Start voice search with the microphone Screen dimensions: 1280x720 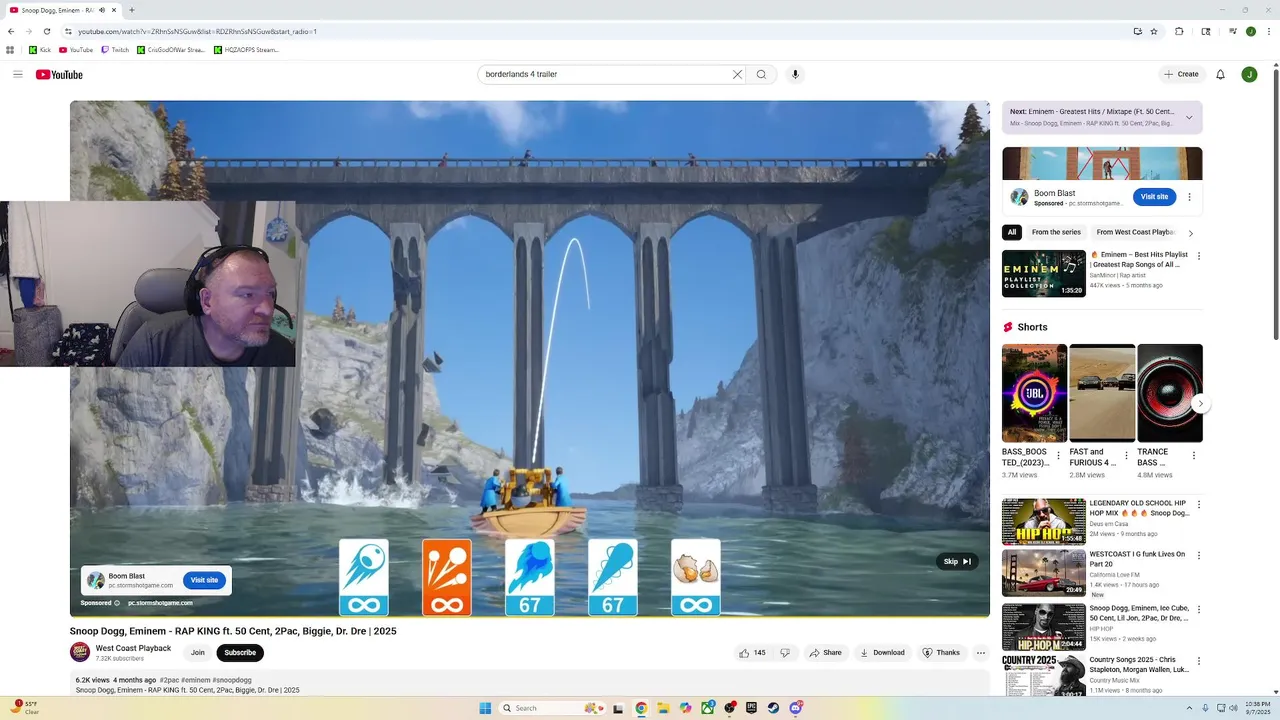[795, 74]
